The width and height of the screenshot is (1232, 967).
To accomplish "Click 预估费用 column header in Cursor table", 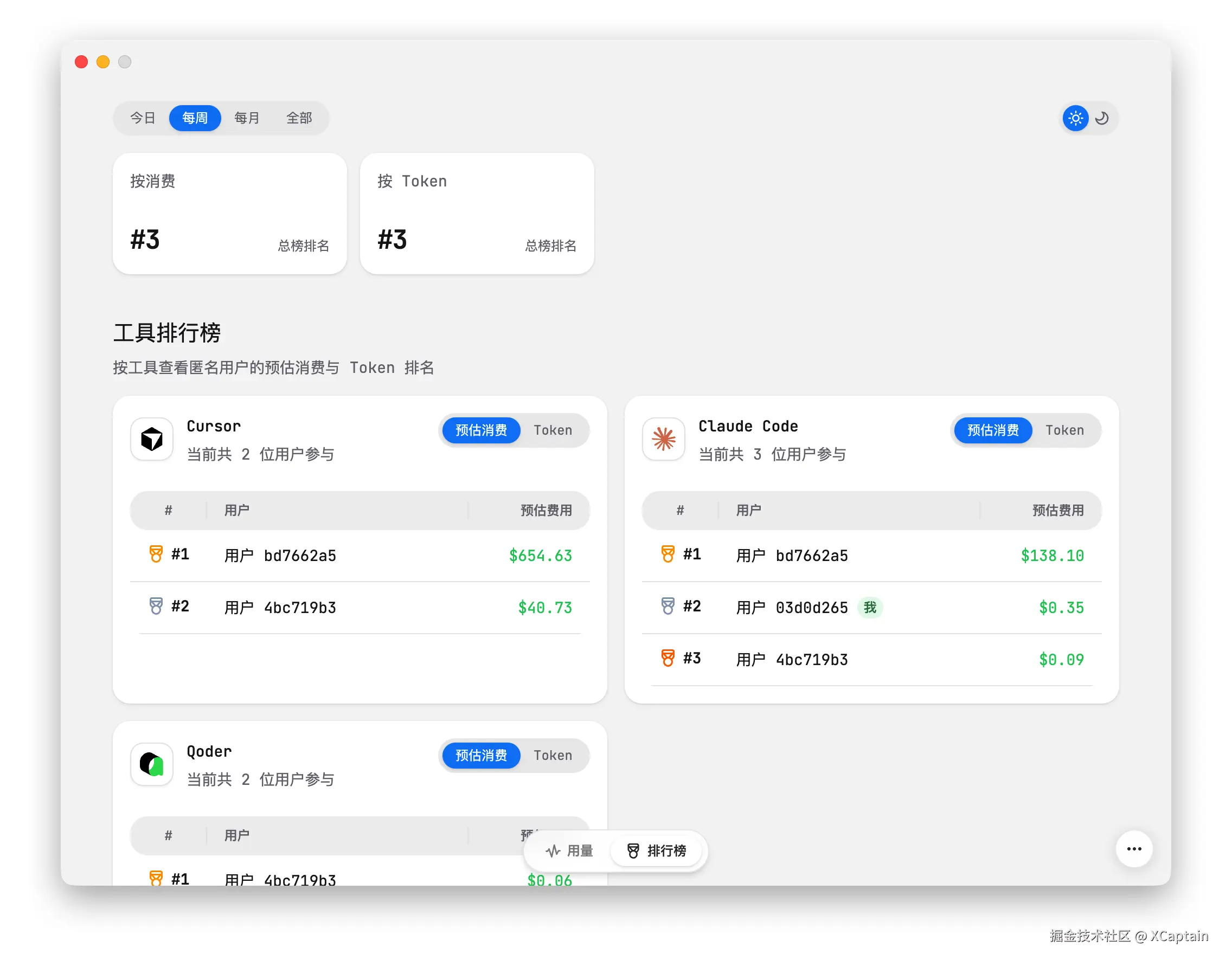I will [x=546, y=510].
